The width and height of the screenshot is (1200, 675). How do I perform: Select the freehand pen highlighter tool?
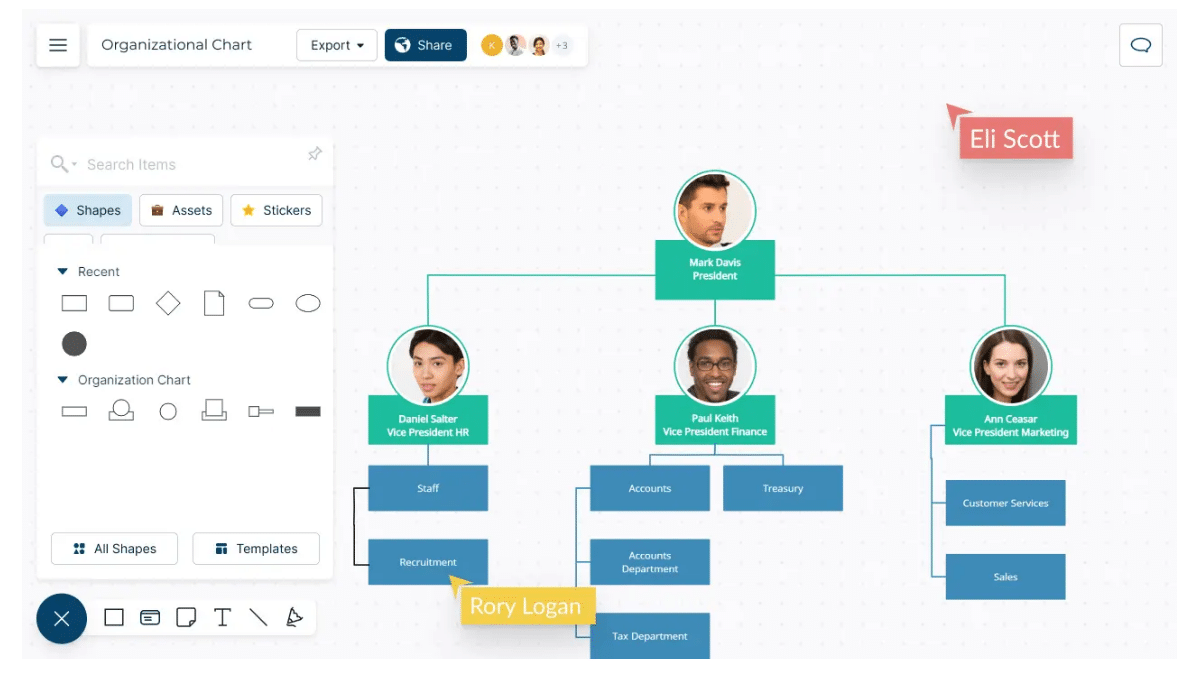294,618
